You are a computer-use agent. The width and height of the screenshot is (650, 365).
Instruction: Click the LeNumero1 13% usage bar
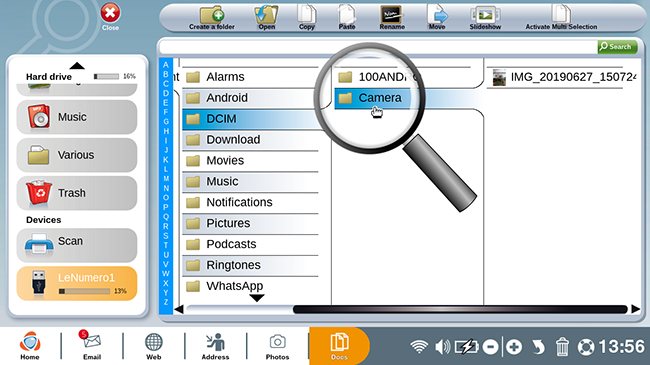[x=84, y=291]
